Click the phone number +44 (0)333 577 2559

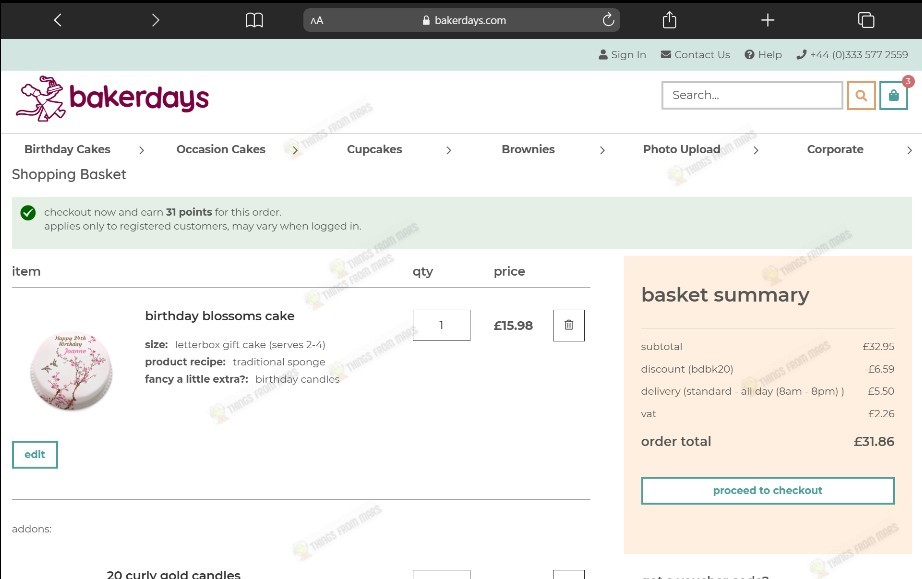[852, 55]
